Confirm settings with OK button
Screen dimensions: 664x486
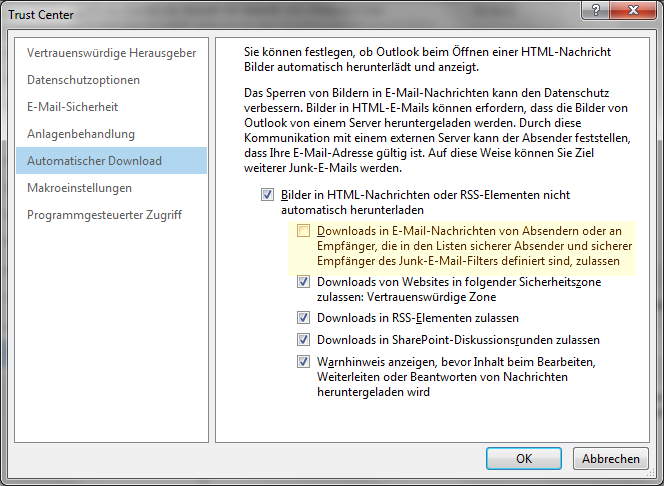[524, 458]
